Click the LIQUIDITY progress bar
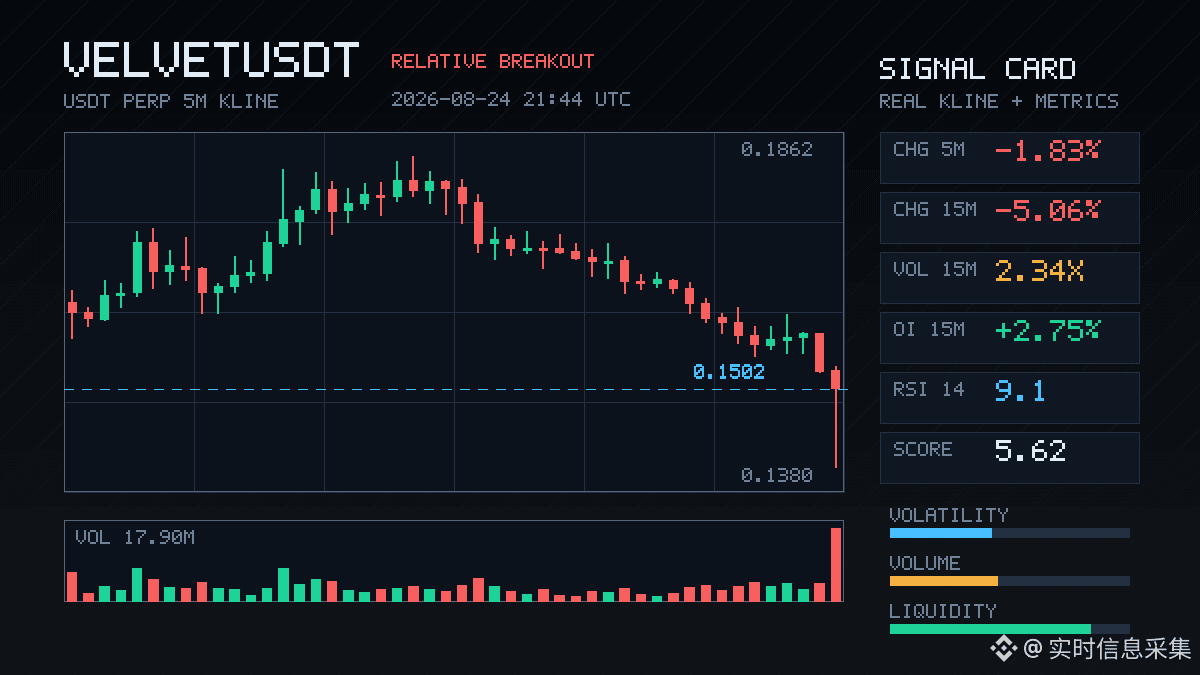The image size is (1200, 675). [1010, 629]
